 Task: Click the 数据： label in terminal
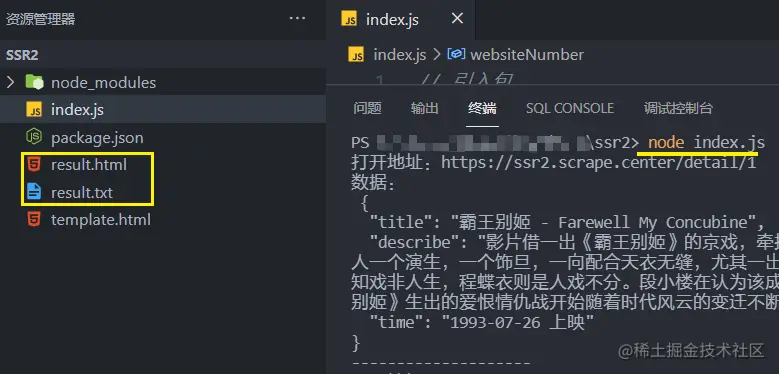[374, 183]
